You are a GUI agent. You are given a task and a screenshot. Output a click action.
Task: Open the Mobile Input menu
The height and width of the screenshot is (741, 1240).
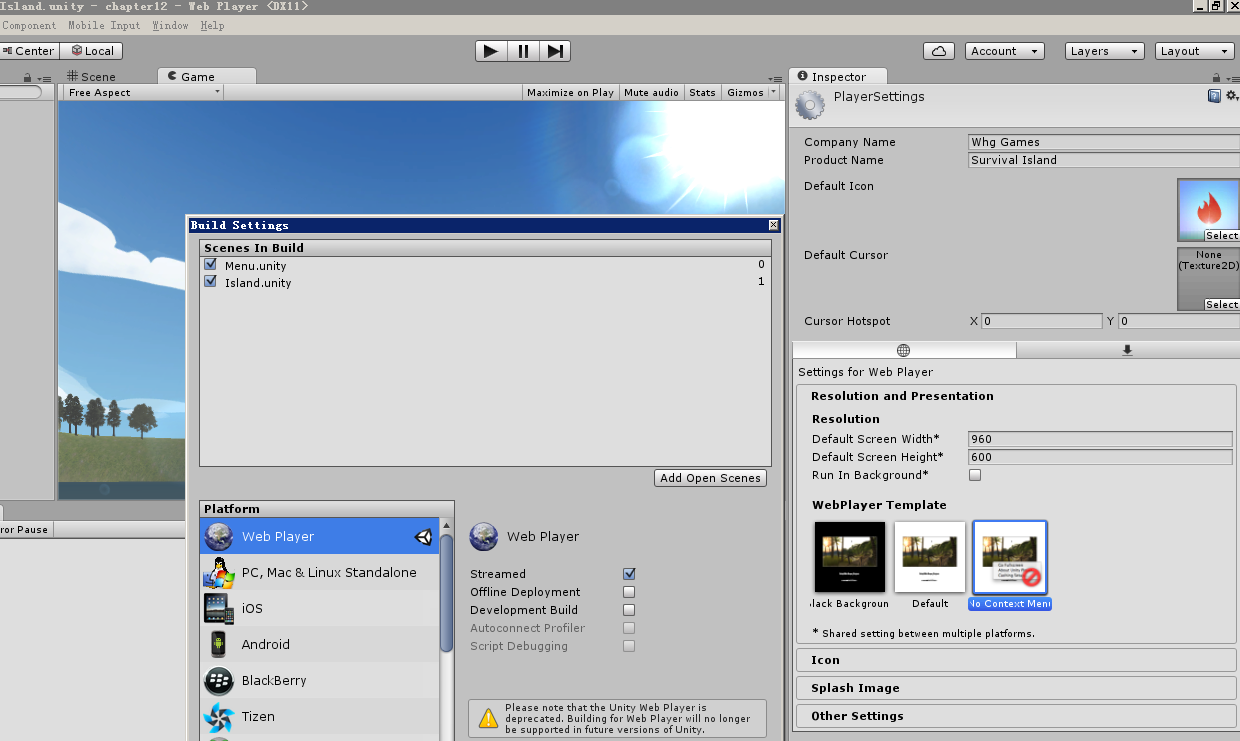pos(104,25)
